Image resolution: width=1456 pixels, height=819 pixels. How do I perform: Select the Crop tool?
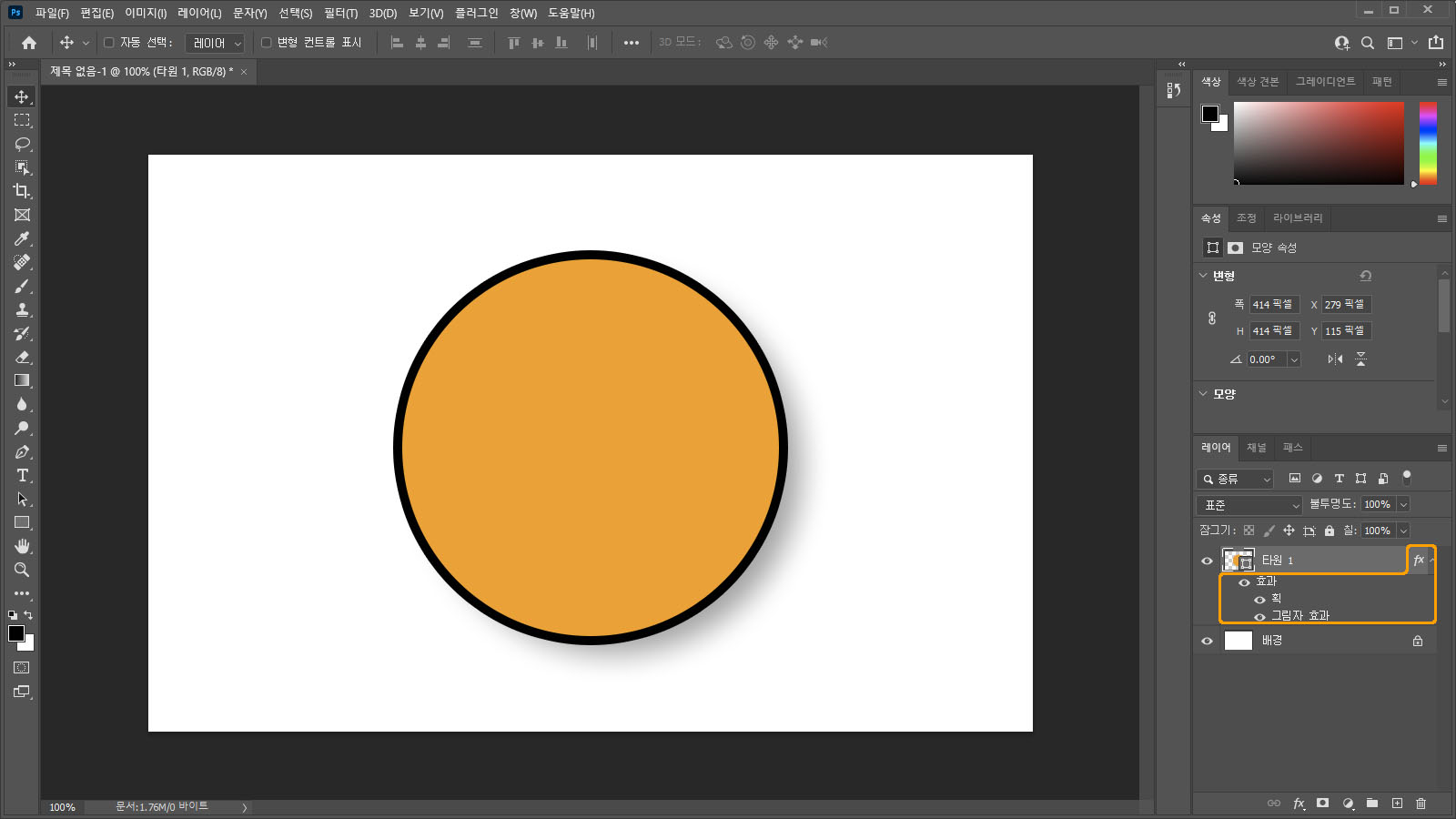coord(22,191)
